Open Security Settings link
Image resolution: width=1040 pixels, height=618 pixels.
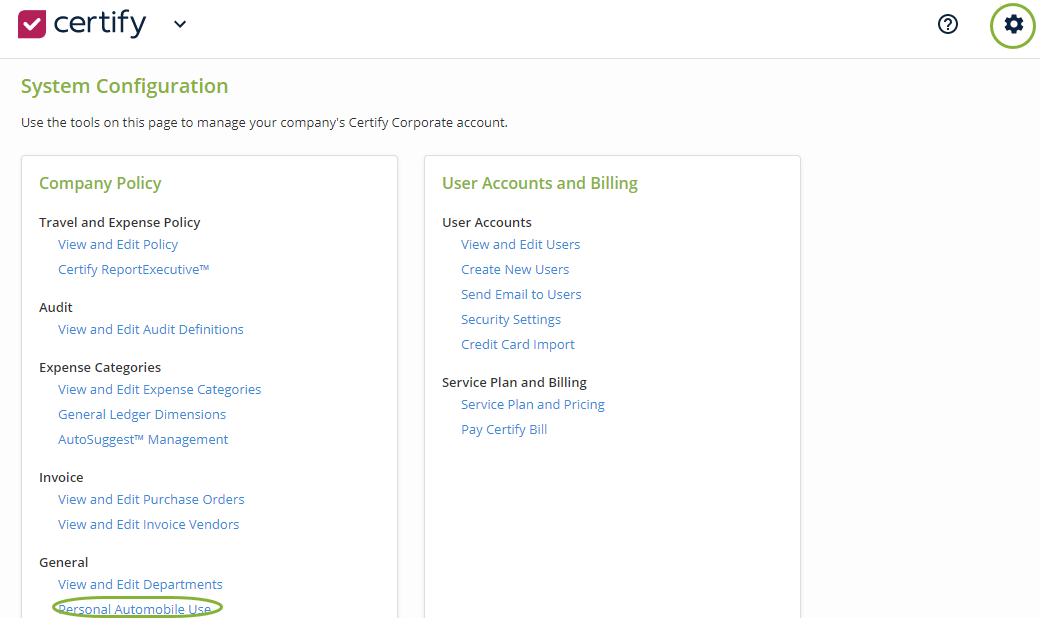coord(511,320)
